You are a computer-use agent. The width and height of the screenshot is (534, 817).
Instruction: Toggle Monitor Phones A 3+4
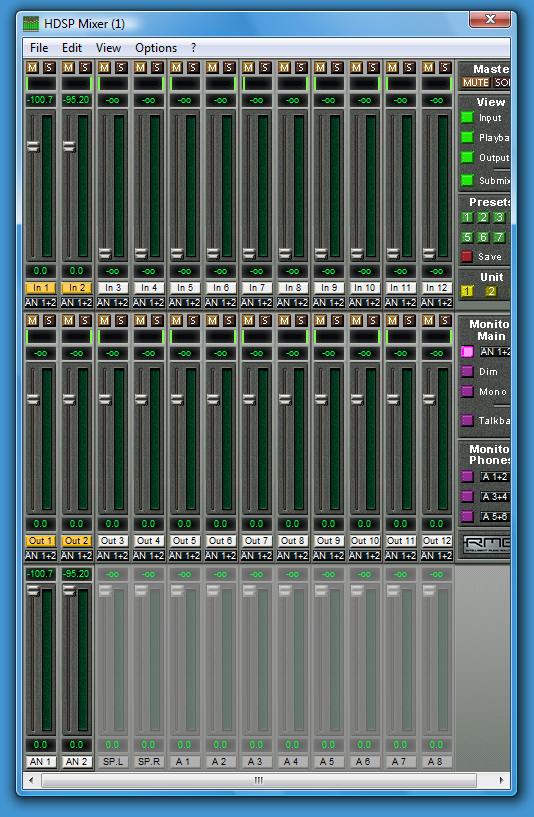click(x=467, y=497)
